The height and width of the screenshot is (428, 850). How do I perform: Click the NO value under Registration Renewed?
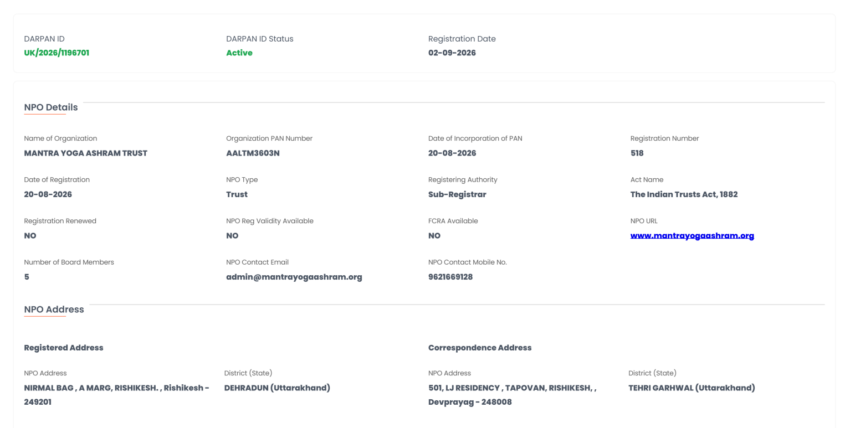(x=30, y=236)
